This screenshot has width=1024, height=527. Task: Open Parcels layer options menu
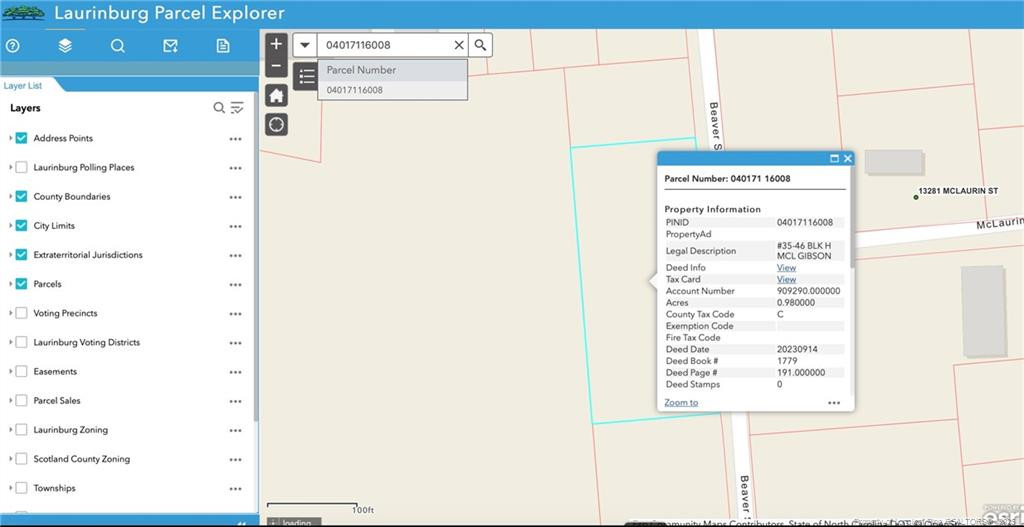236,285
